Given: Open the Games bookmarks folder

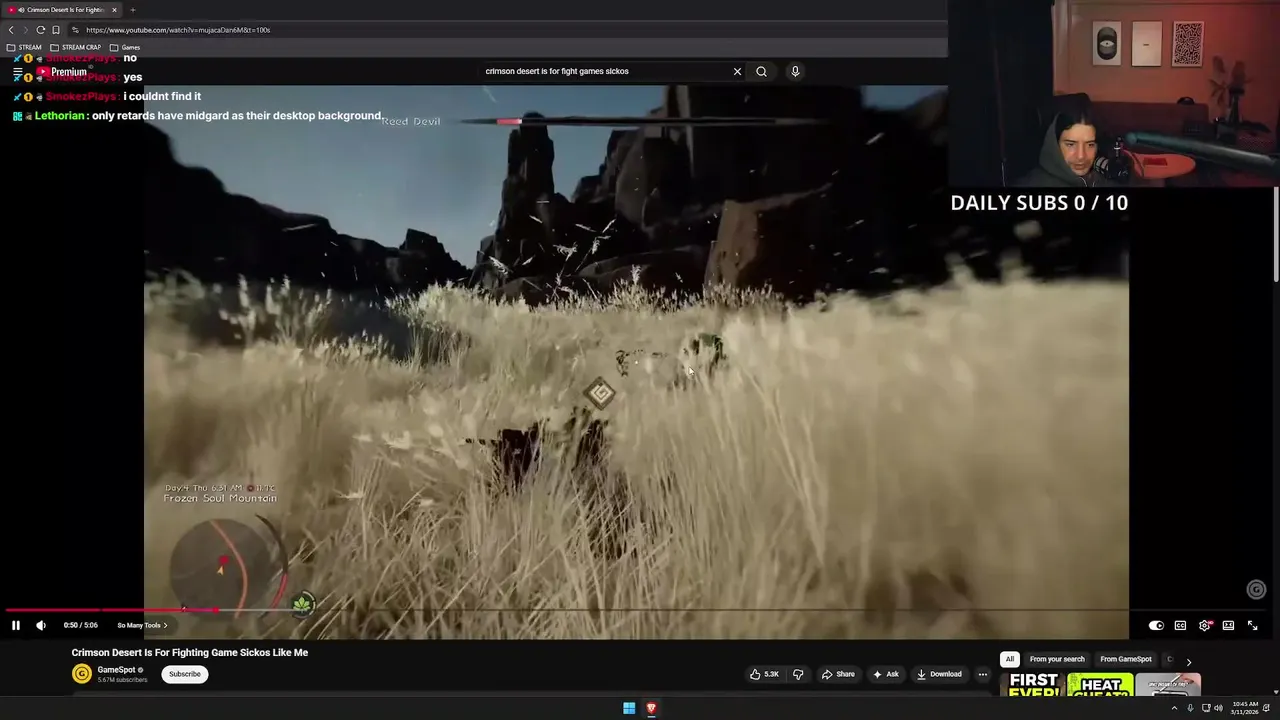Looking at the screenshot, I should (x=125, y=47).
